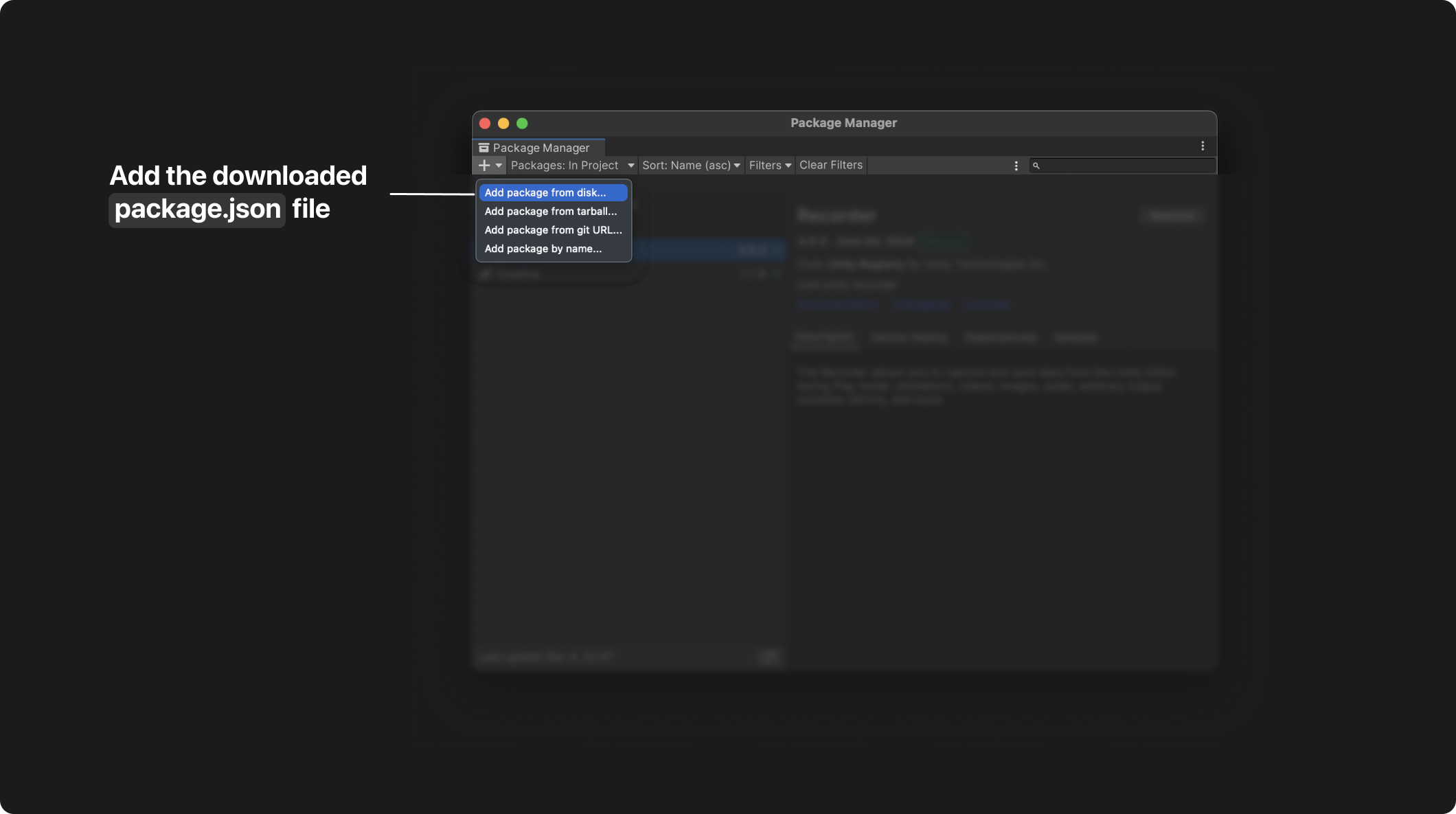Expand the Filters dropdown
This screenshot has width=1456, height=814.
click(x=770, y=166)
